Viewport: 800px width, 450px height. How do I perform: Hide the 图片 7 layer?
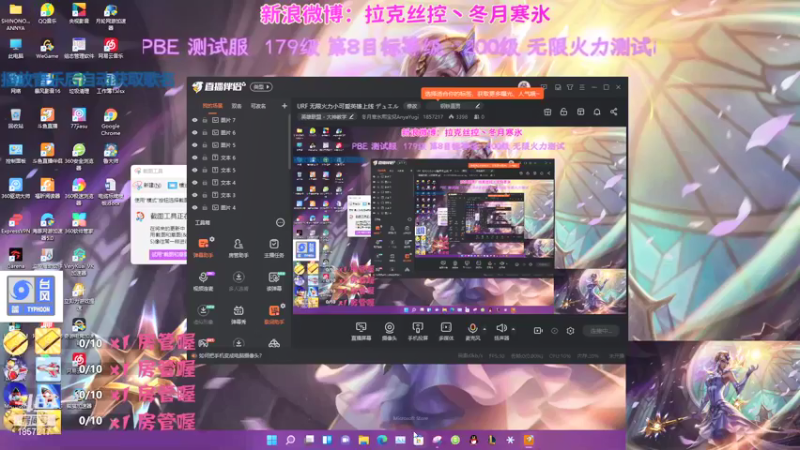pyautogui.click(x=194, y=120)
